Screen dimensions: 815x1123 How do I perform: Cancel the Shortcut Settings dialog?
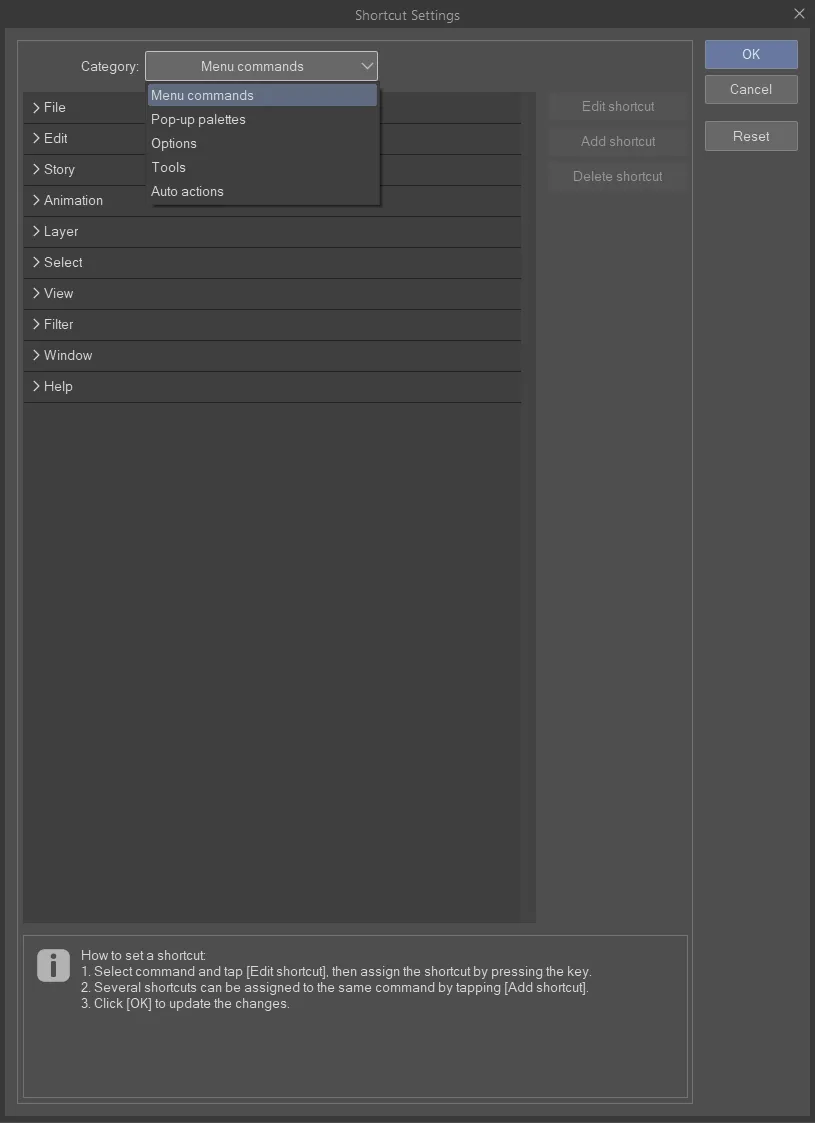pyautogui.click(x=751, y=90)
